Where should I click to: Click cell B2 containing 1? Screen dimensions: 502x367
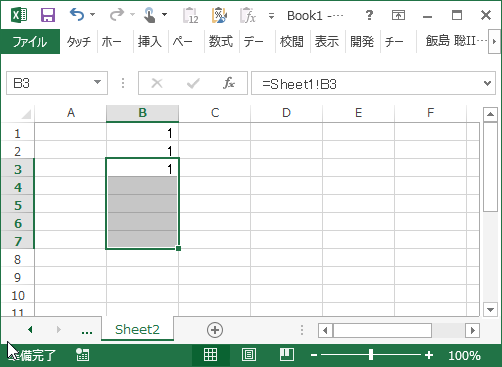coord(143,151)
